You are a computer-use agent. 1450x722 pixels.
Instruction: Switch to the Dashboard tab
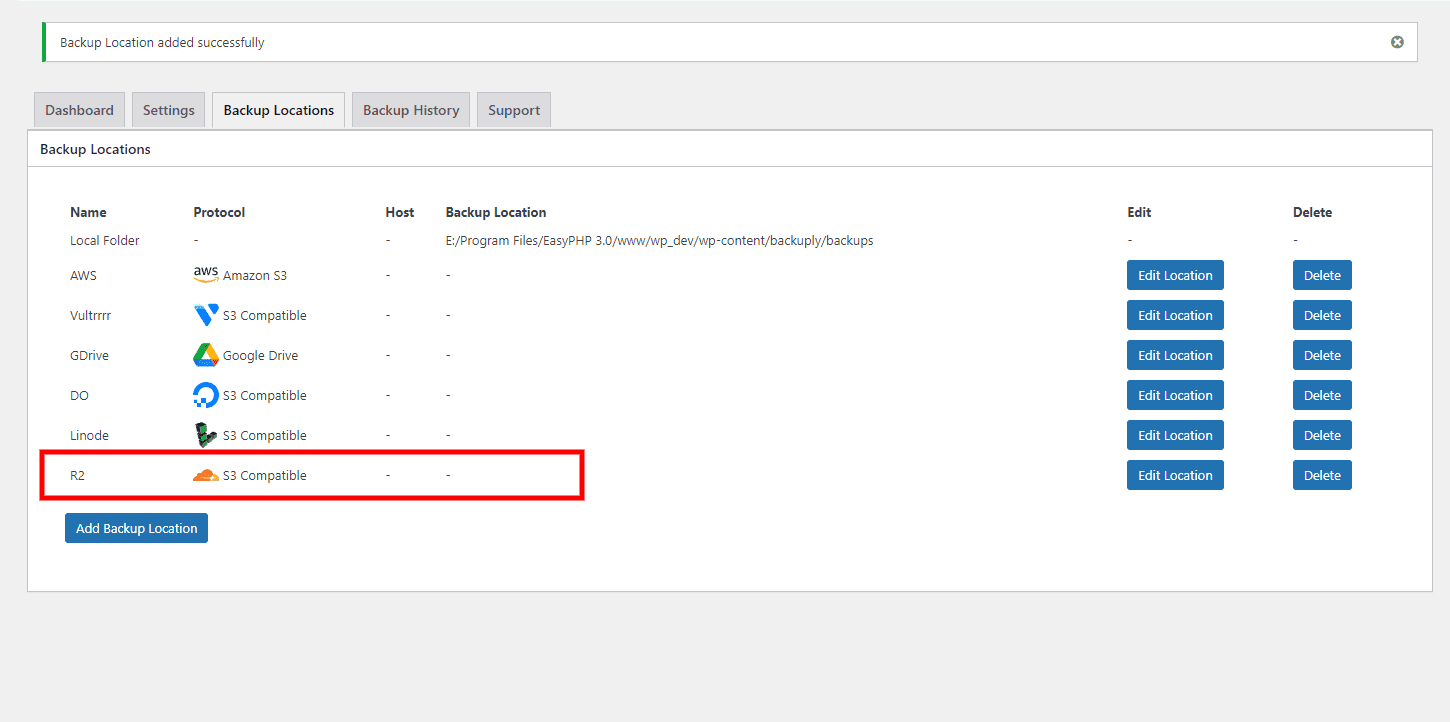tap(79, 109)
